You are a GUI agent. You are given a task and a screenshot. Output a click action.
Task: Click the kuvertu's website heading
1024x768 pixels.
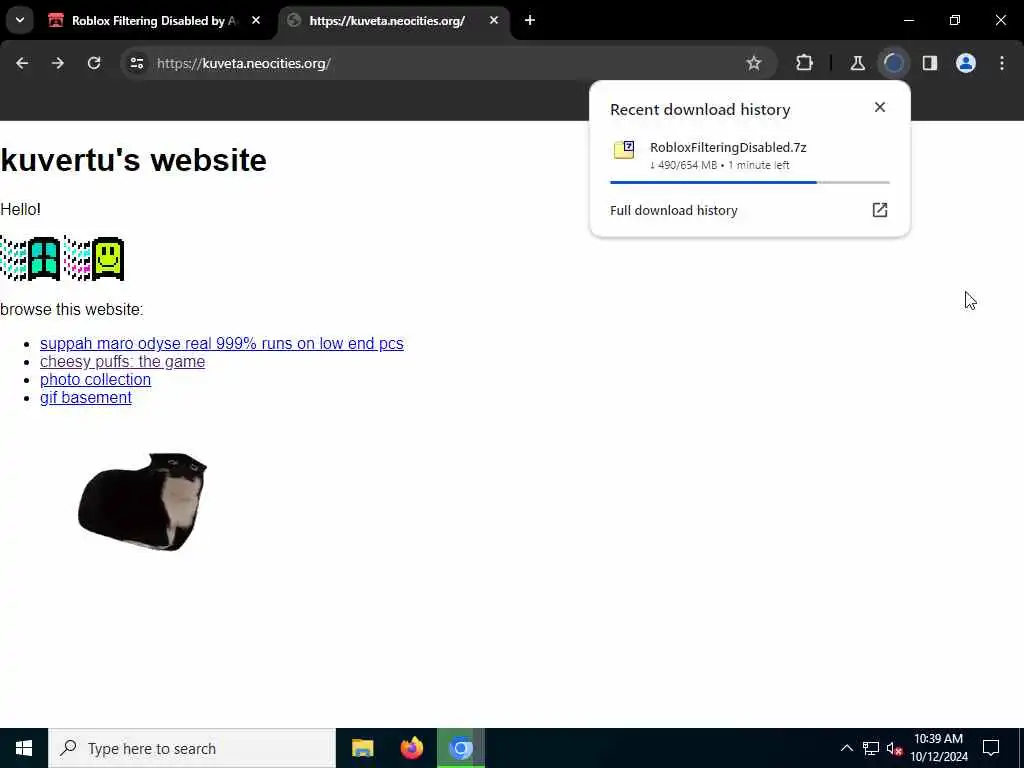pos(134,160)
